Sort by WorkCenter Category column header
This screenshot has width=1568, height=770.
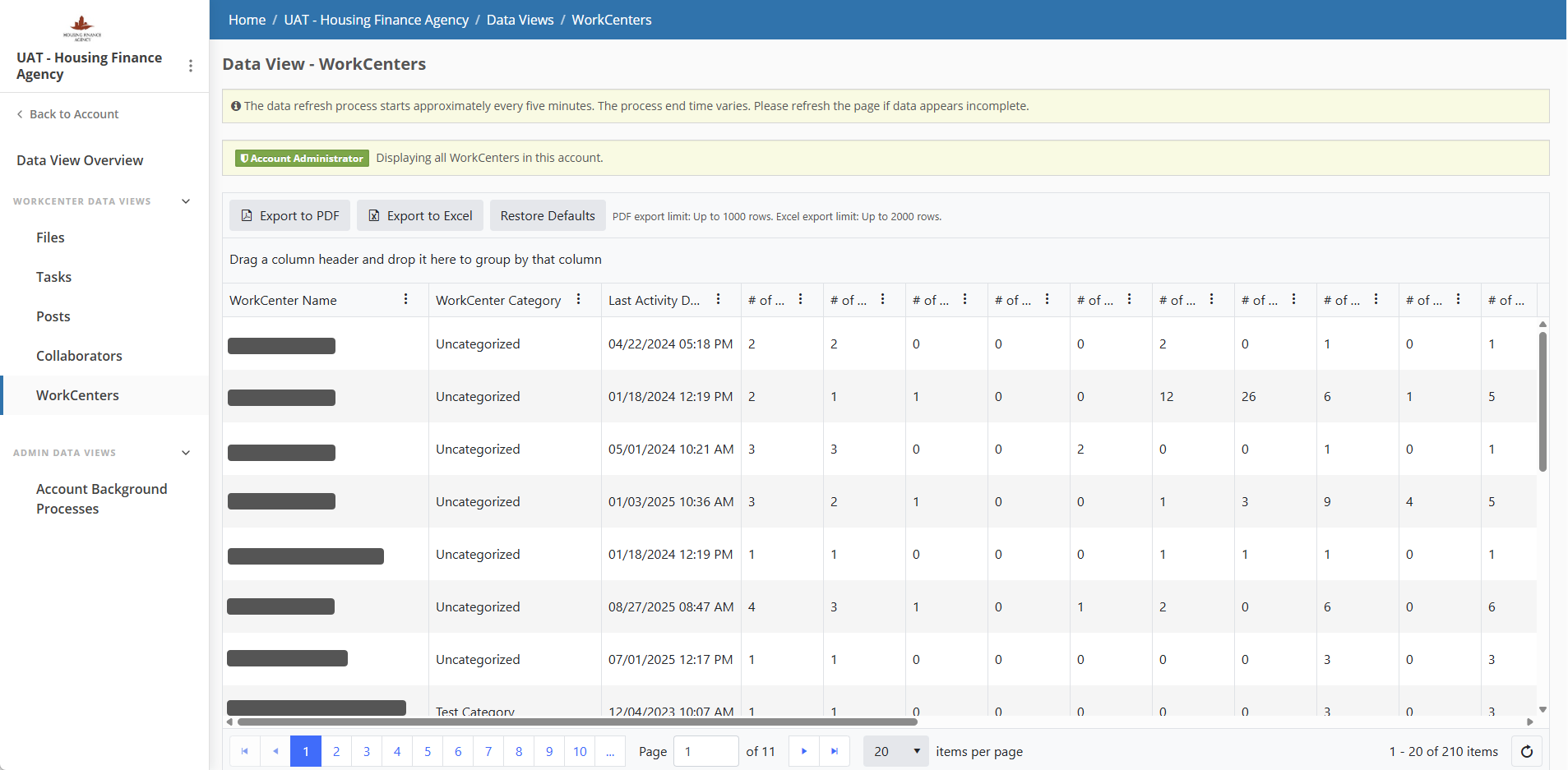(498, 300)
